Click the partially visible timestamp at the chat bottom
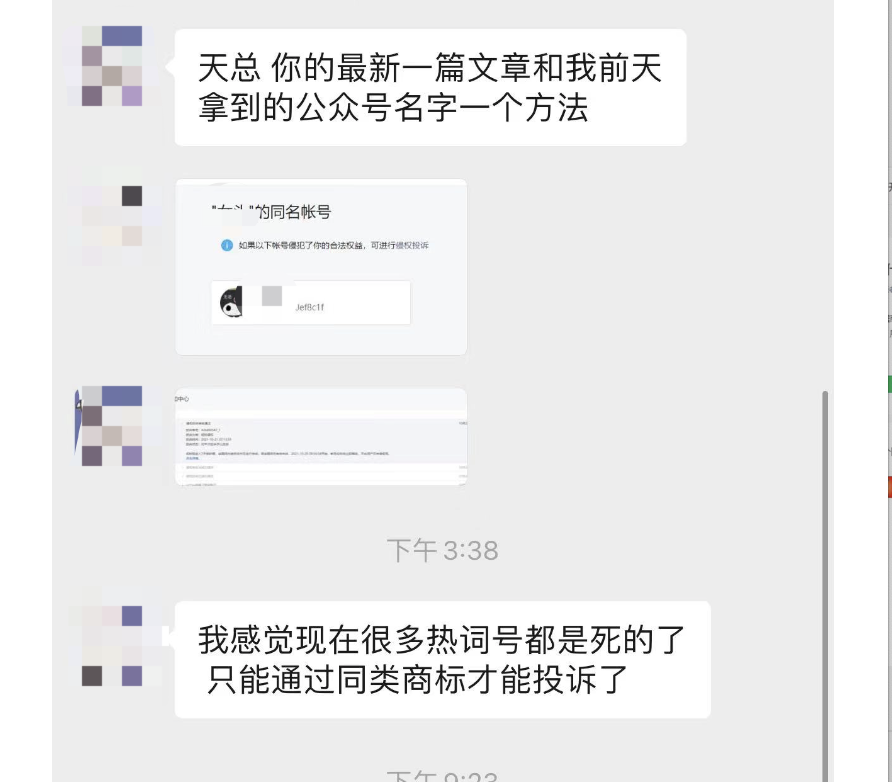The height and width of the screenshot is (782, 892). coord(443,776)
